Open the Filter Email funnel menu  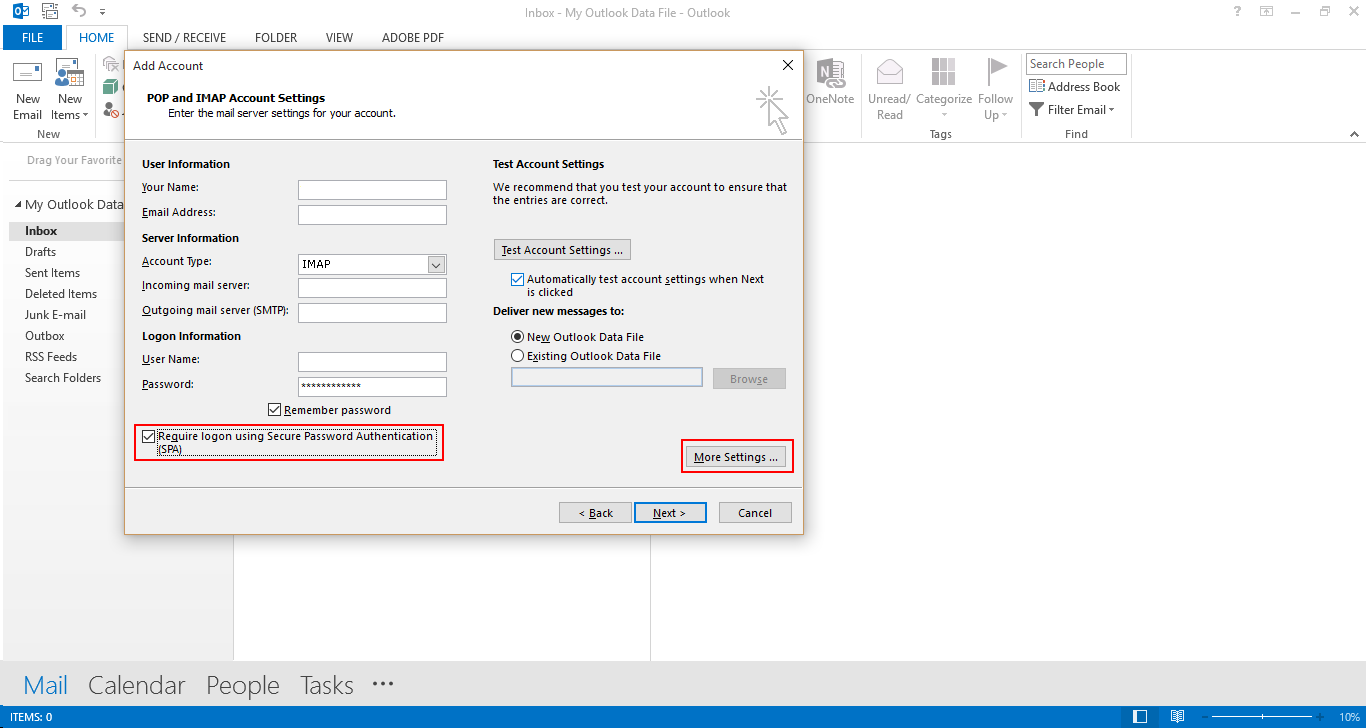click(x=1071, y=110)
